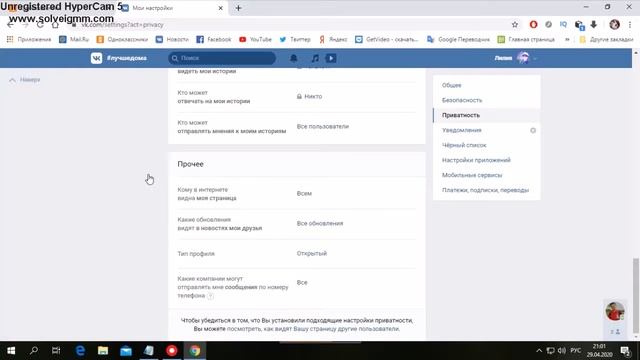Screen dimensions: 640x360
Task: Click the Наверх scroll-to-top link
Action: [25, 80]
